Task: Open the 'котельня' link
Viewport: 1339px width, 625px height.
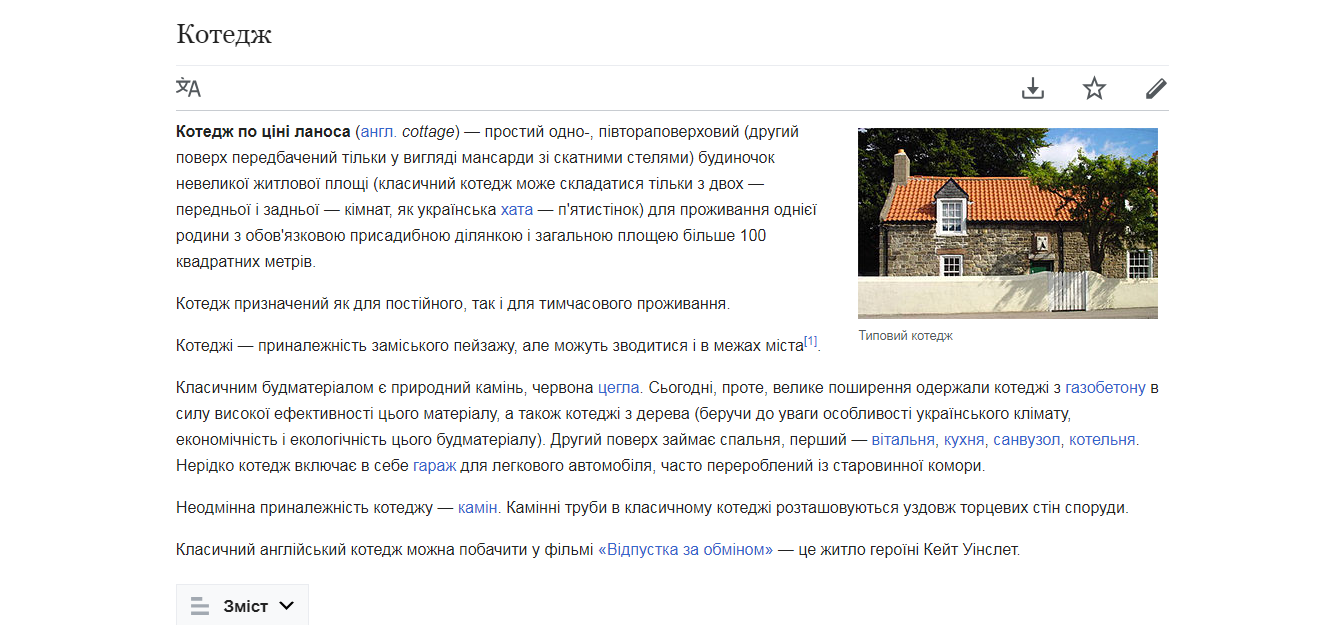Action: (x=1102, y=440)
